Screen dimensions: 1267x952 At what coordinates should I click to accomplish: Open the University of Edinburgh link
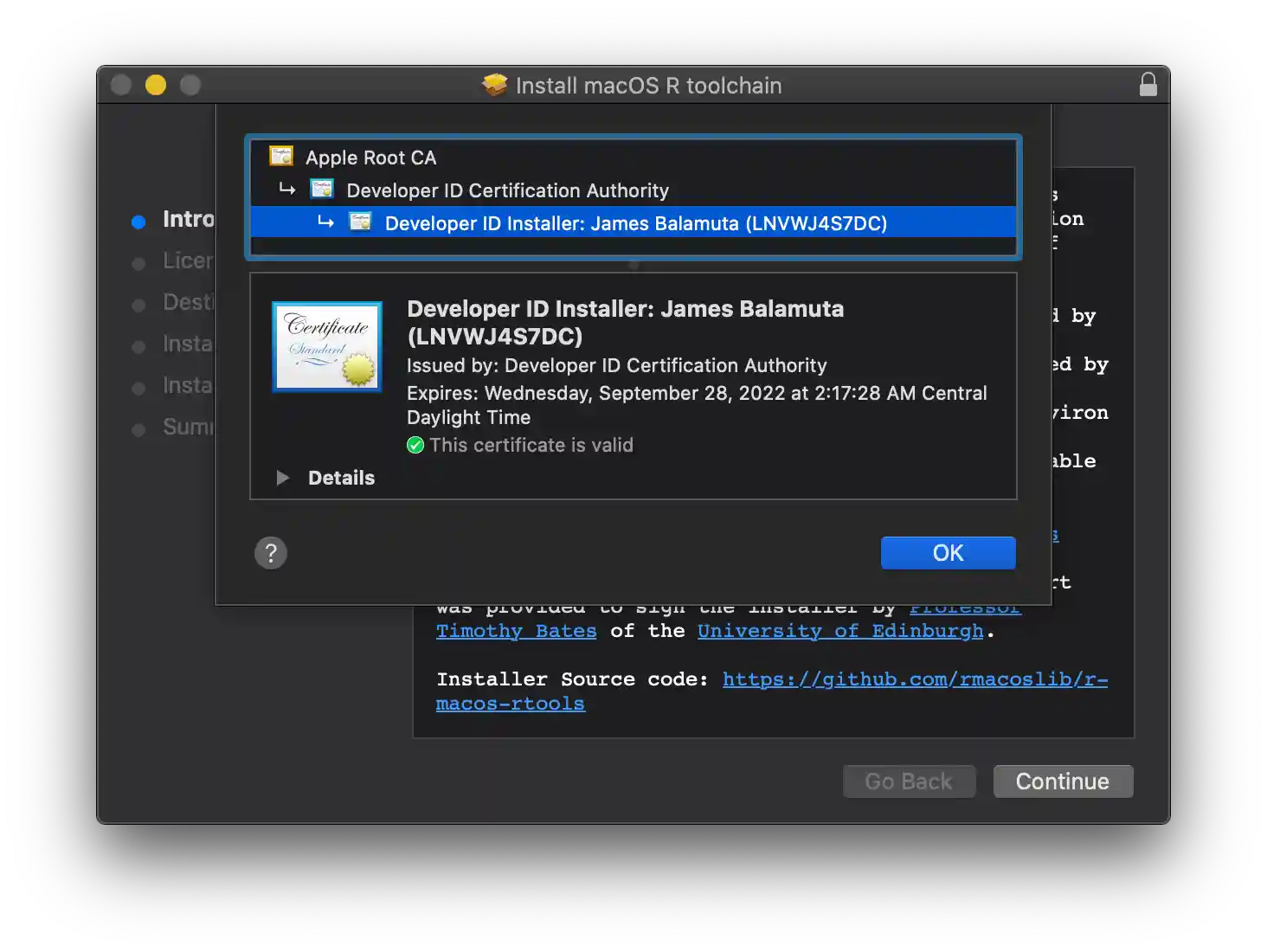840,631
